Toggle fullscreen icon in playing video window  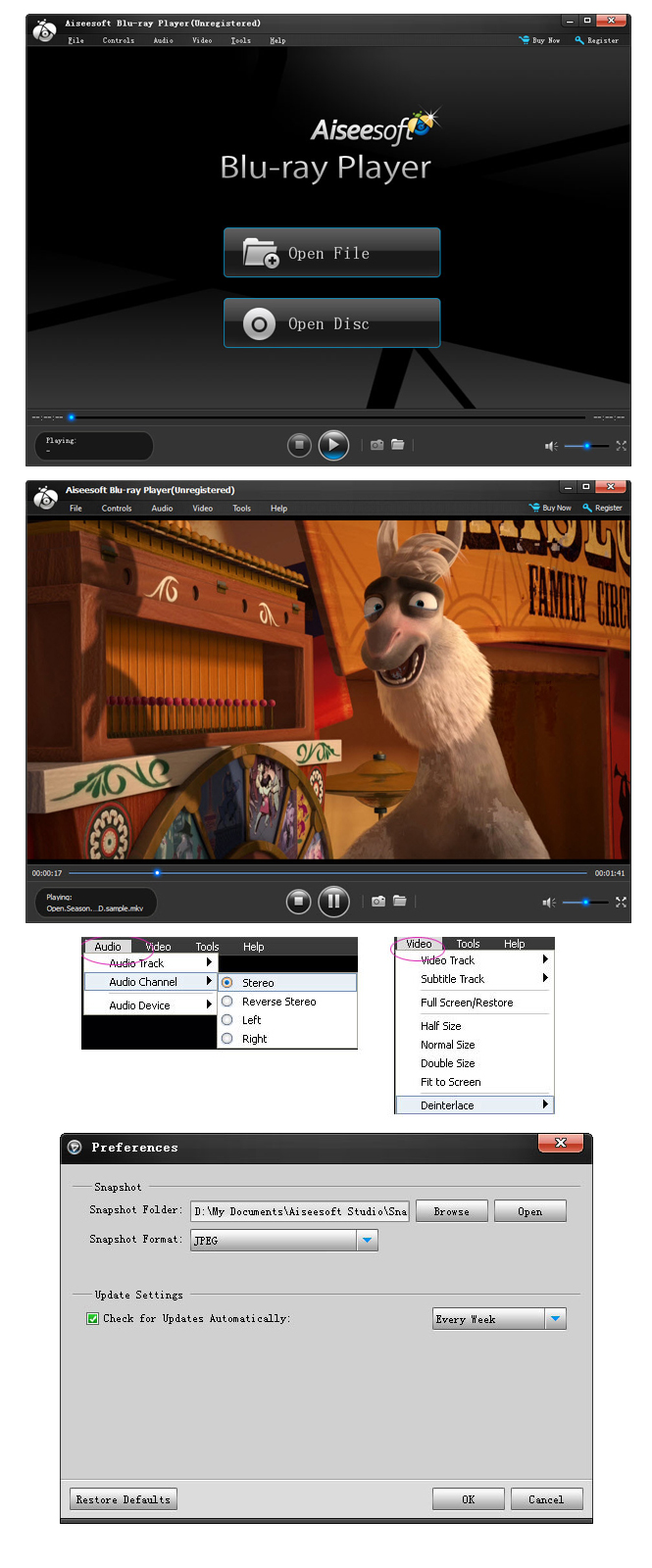[x=621, y=902]
